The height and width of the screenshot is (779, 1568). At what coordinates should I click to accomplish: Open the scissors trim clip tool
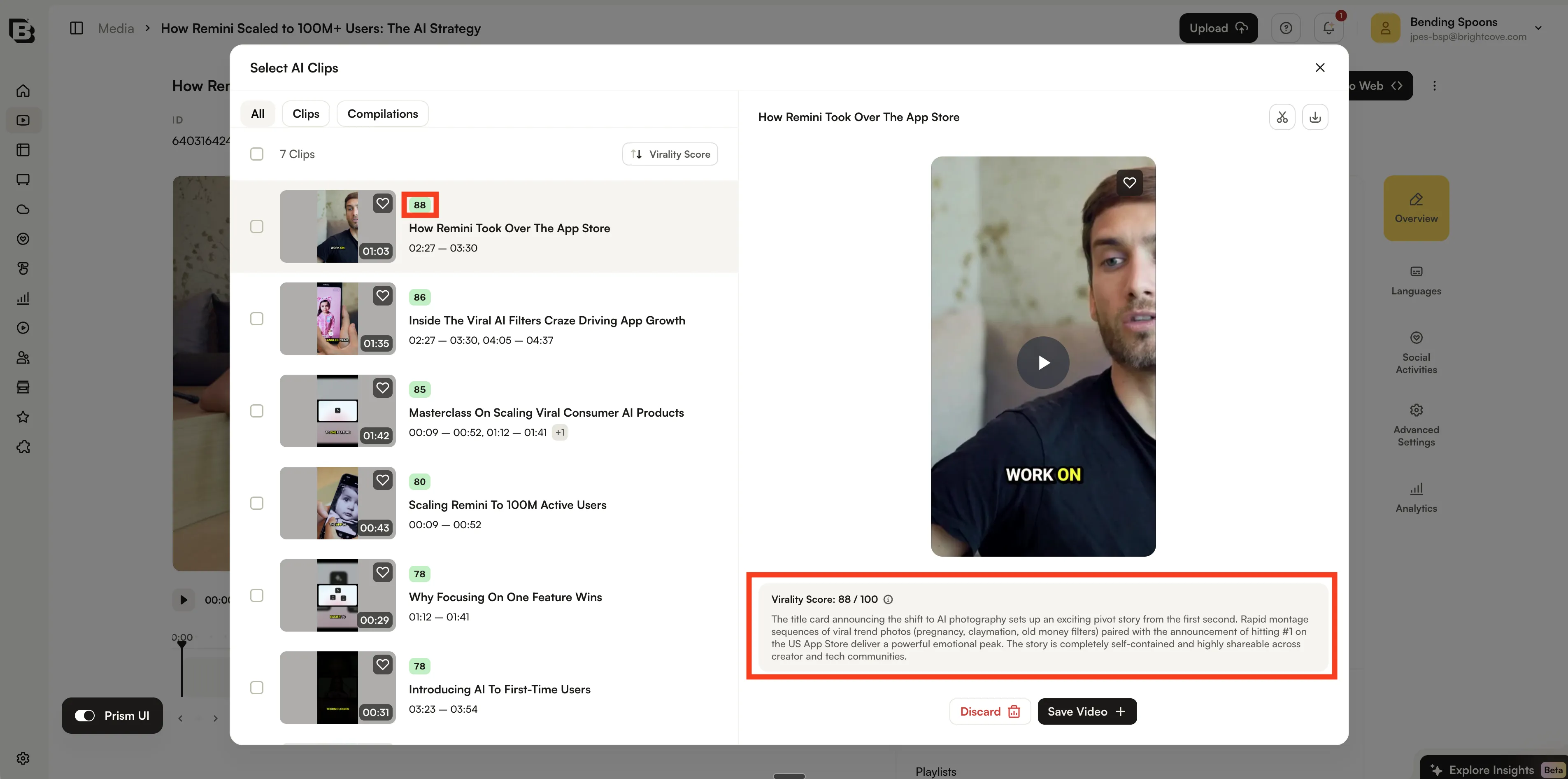1282,117
